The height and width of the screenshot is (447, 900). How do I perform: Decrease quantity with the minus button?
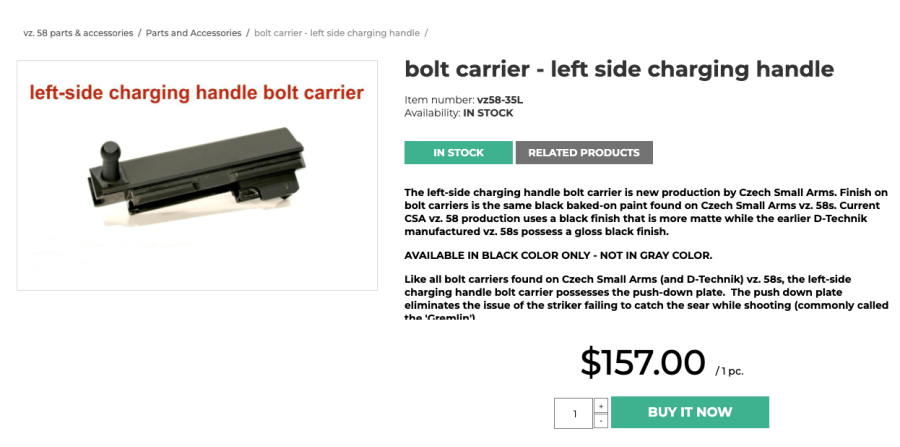tap(600, 420)
